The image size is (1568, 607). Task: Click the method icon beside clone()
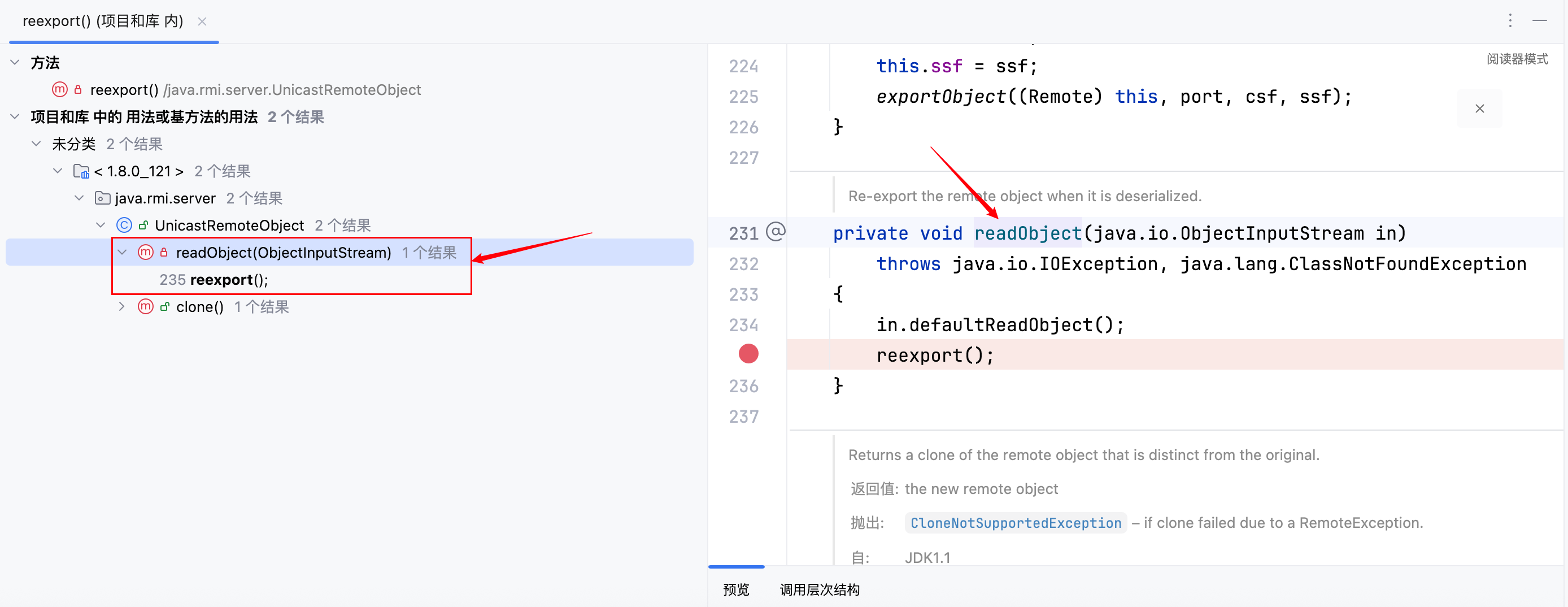[146, 307]
